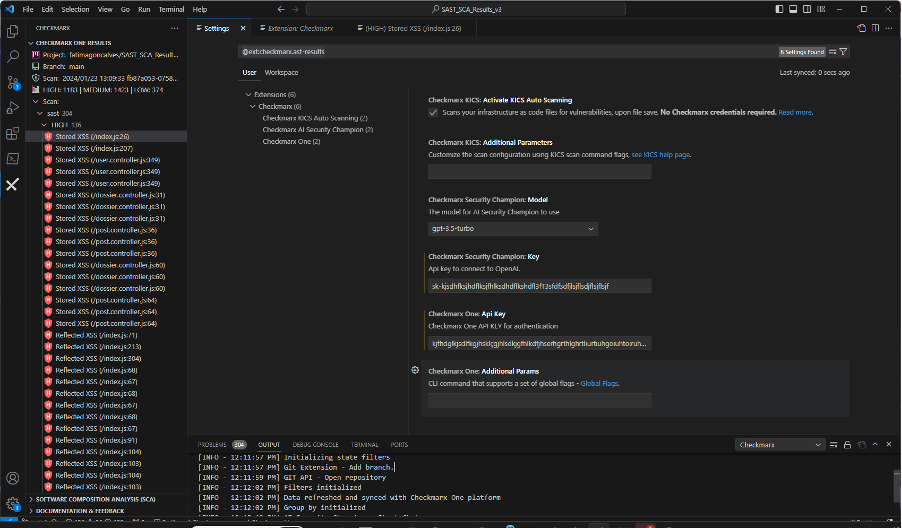Toggle Activate KICS Auto Scanning checkbox

pyautogui.click(x=433, y=113)
